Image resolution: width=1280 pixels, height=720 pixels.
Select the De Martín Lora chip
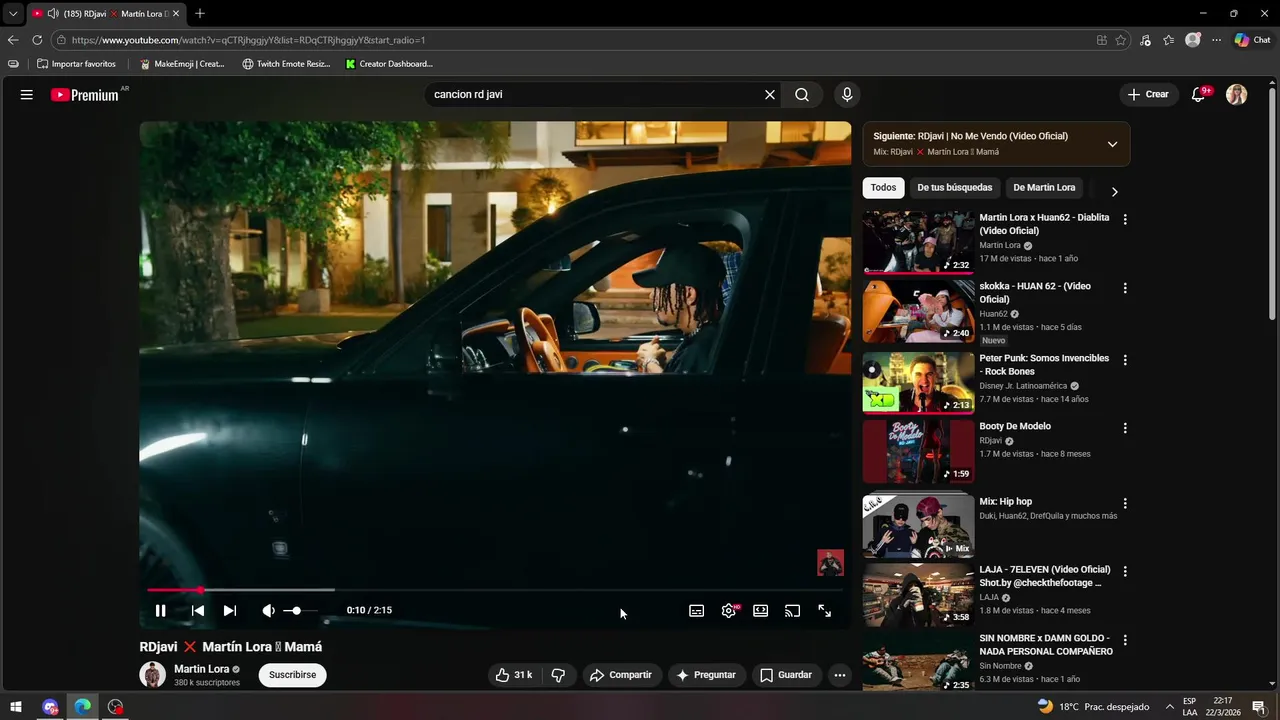1044,187
